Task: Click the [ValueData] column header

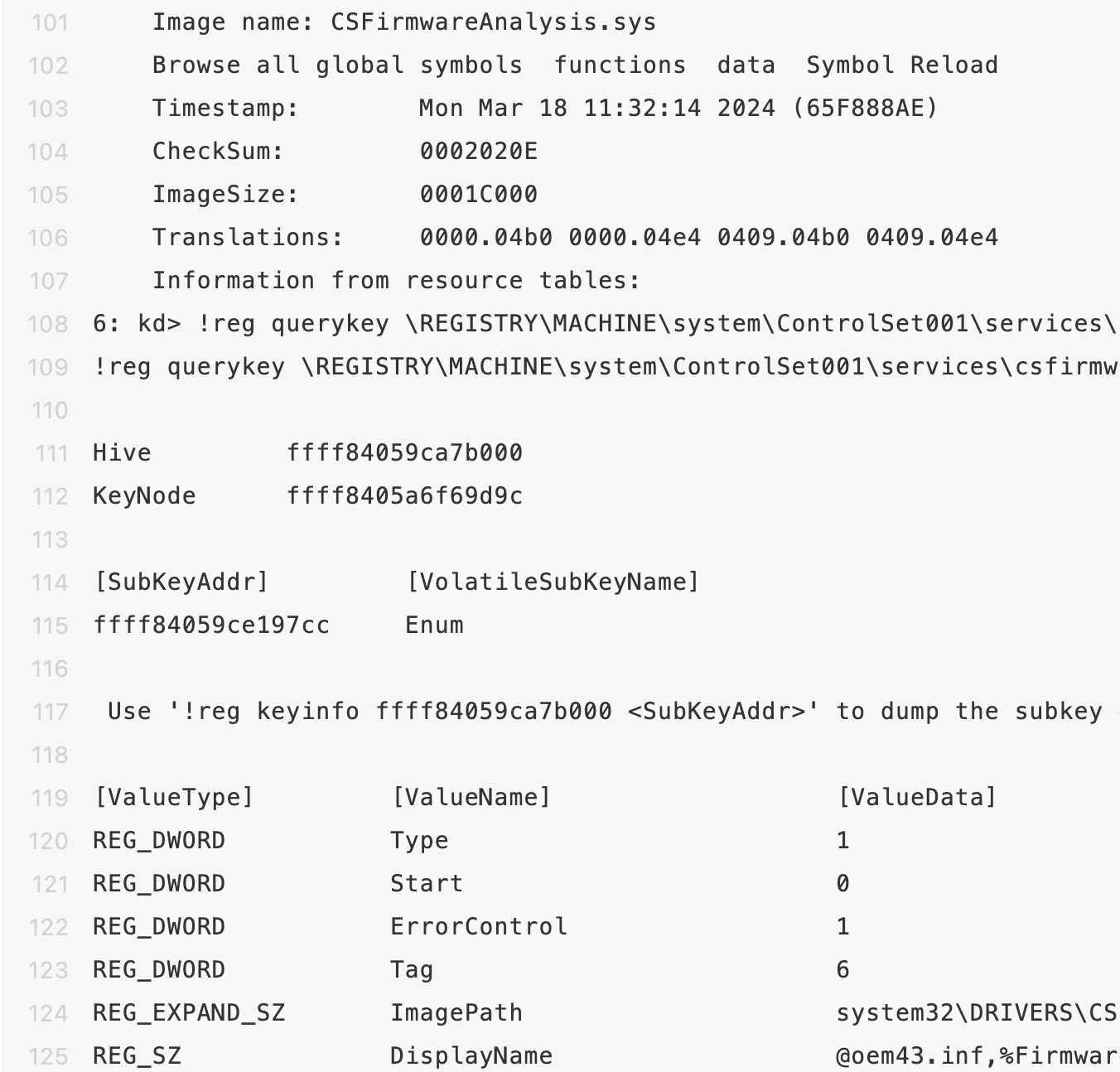Action: coord(917,798)
